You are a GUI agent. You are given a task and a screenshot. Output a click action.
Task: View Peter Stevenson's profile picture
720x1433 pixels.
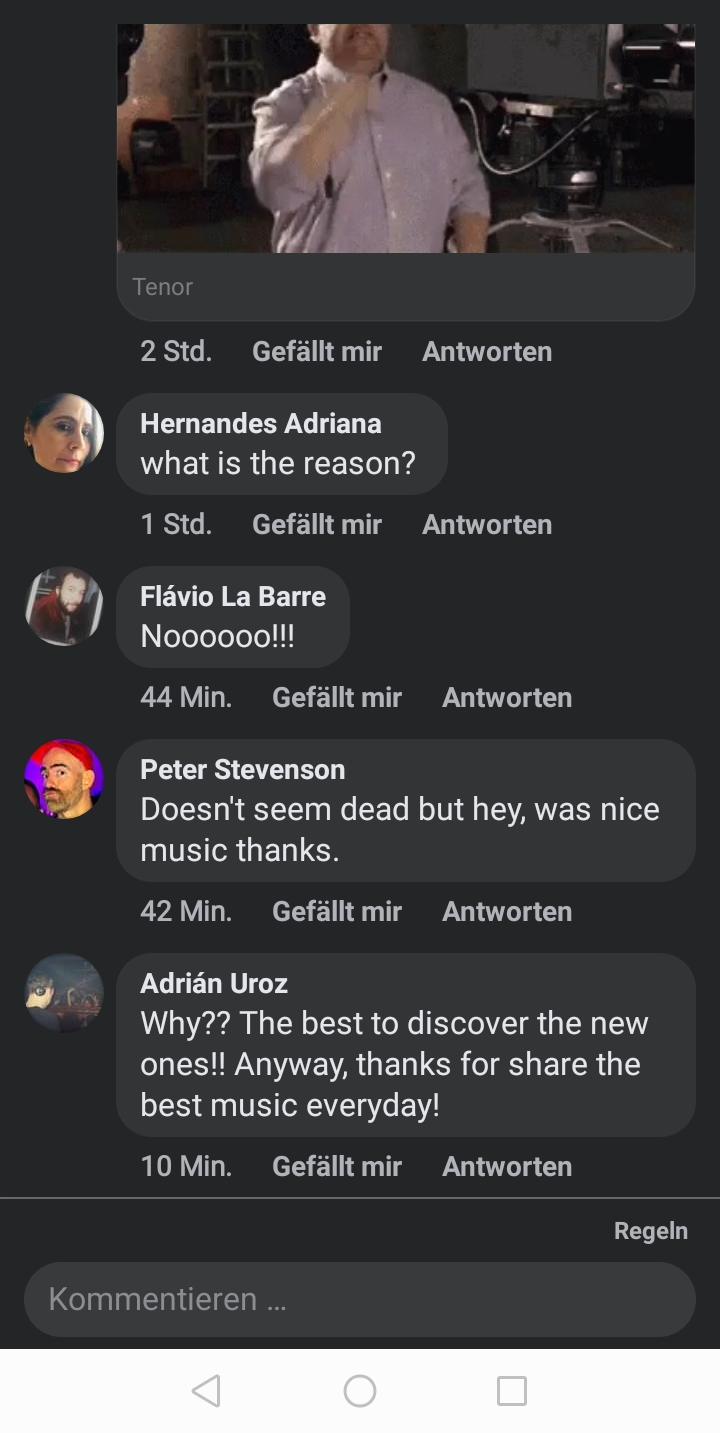pos(64,779)
